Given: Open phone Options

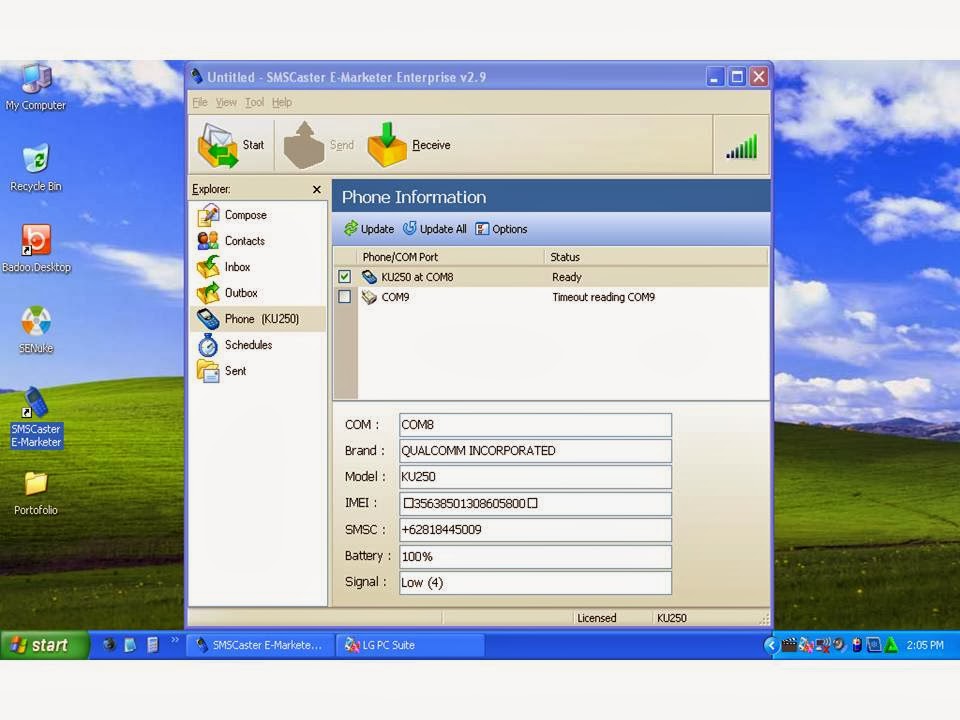Looking at the screenshot, I should click(x=501, y=229).
